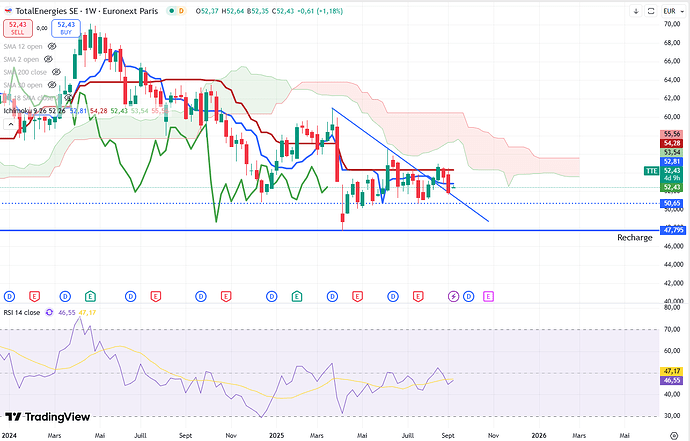
Task: Toggle visibility eye for SMA 12 open
Action: tap(52, 46)
